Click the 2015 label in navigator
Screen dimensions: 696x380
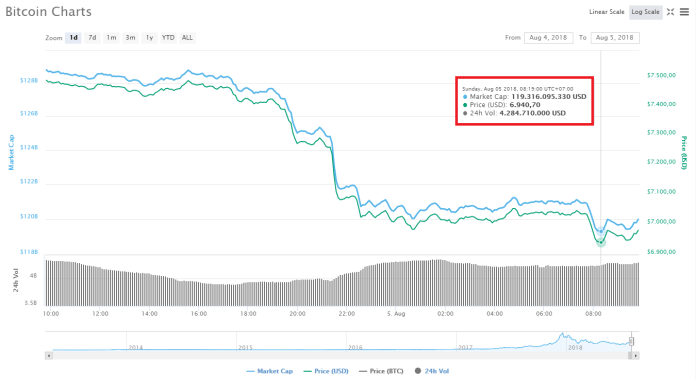click(x=245, y=348)
